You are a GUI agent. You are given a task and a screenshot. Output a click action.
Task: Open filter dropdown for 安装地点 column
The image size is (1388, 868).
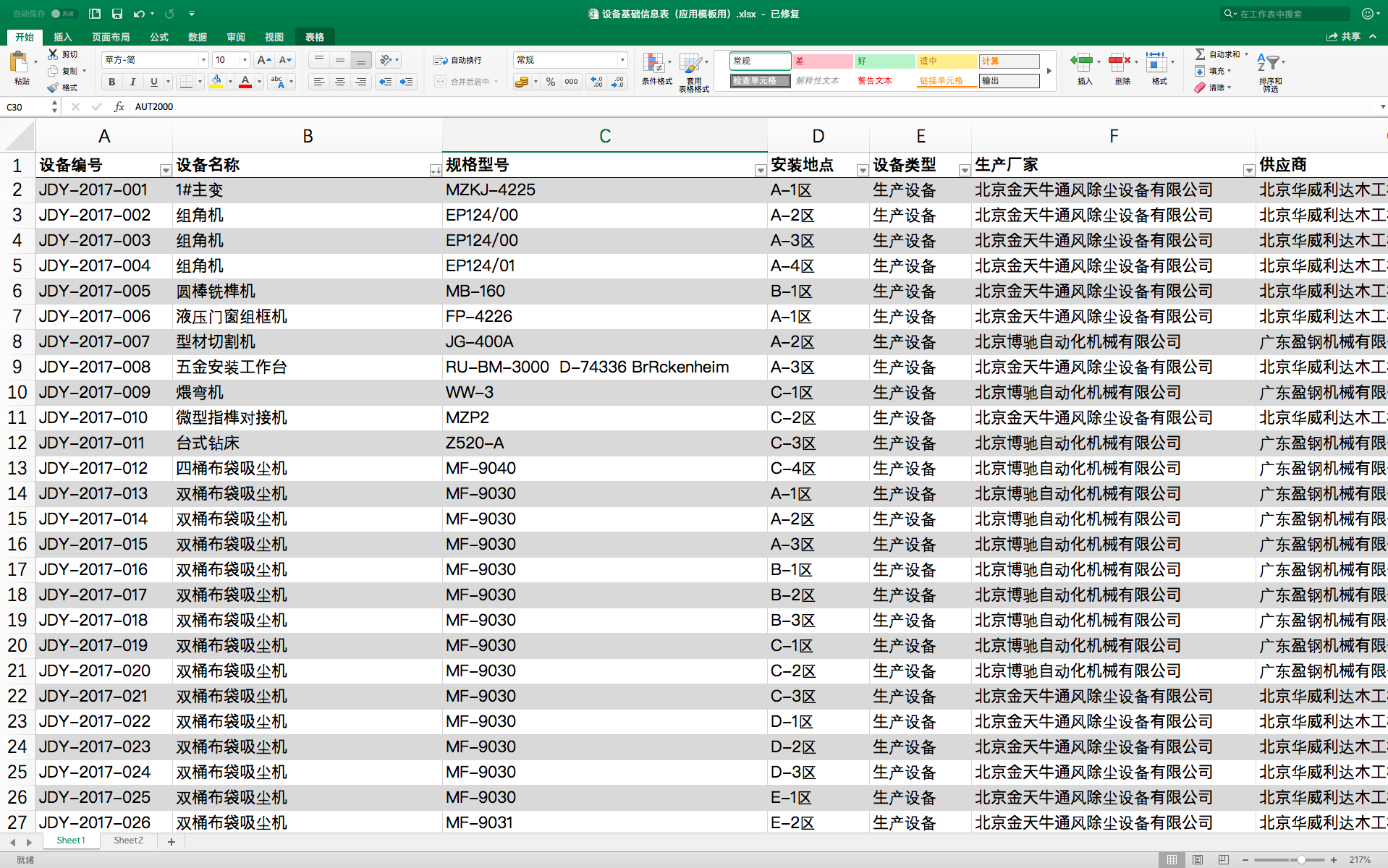(862, 170)
